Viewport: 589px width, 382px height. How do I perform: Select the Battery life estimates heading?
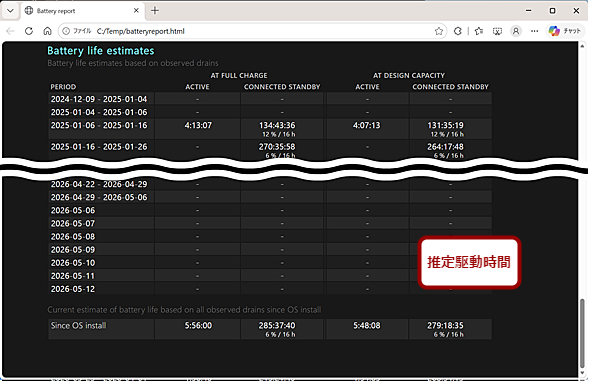101,51
